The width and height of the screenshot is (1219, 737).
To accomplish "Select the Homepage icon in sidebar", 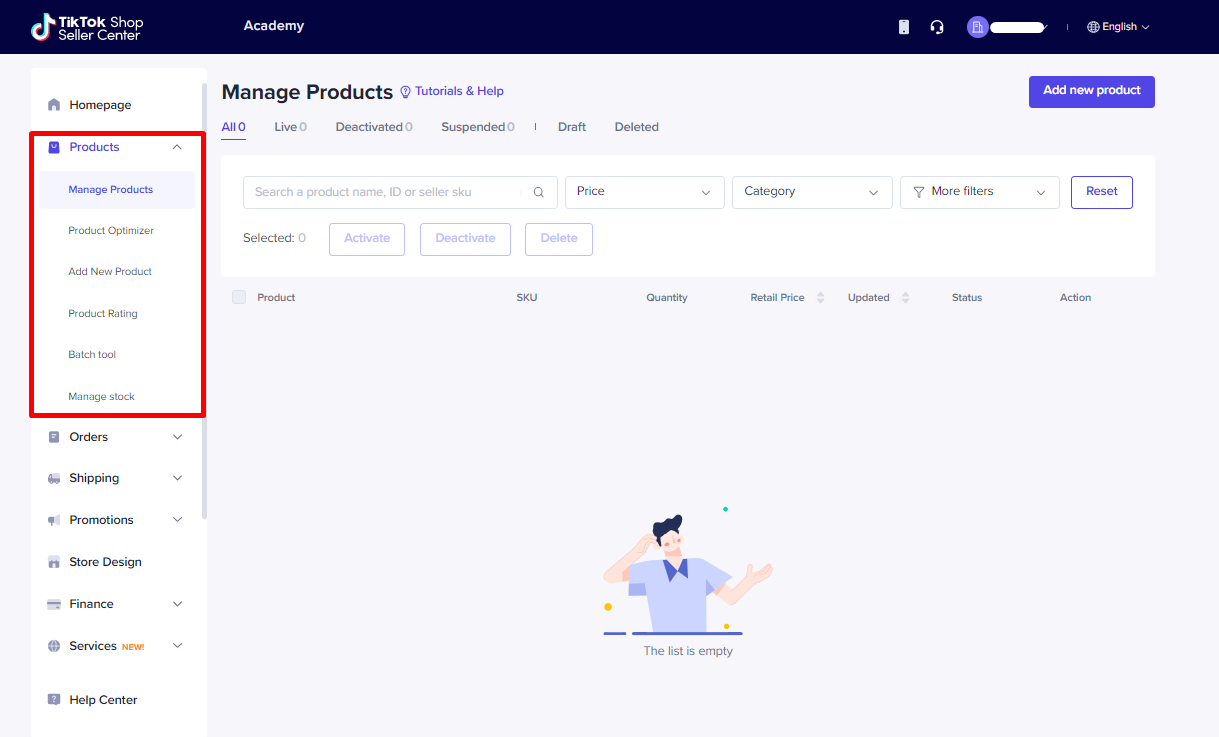I will (x=53, y=104).
